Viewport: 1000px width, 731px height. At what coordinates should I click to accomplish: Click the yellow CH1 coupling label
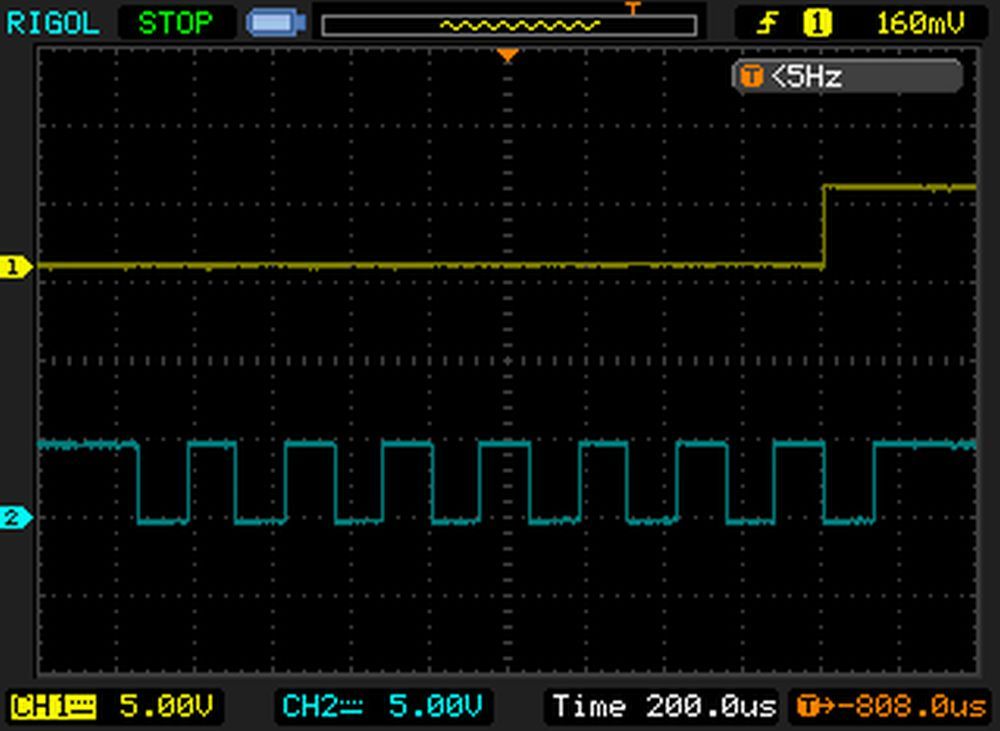point(54,707)
